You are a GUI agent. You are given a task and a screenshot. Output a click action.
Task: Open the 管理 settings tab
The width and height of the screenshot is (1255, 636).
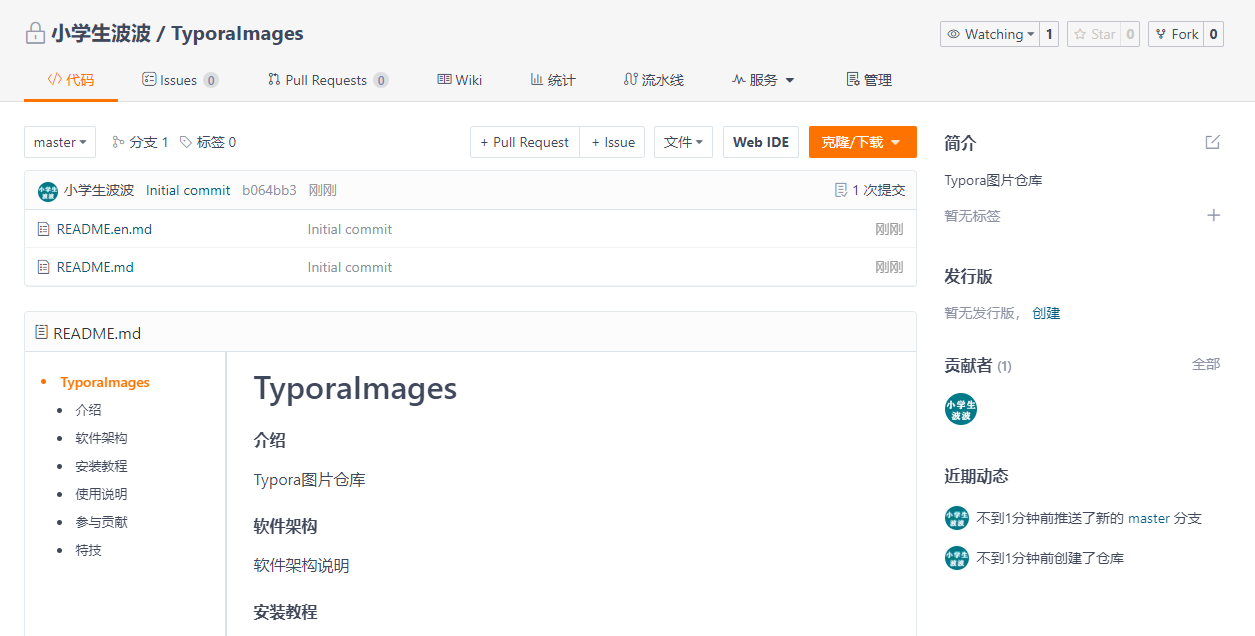(869, 80)
